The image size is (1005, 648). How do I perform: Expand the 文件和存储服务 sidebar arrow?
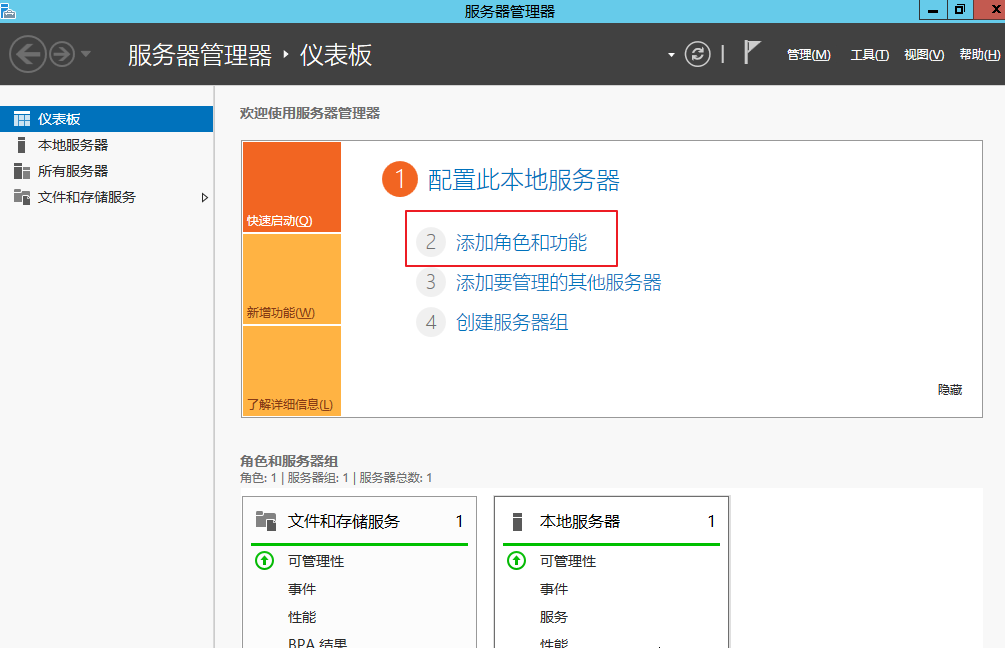pos(204,197)
